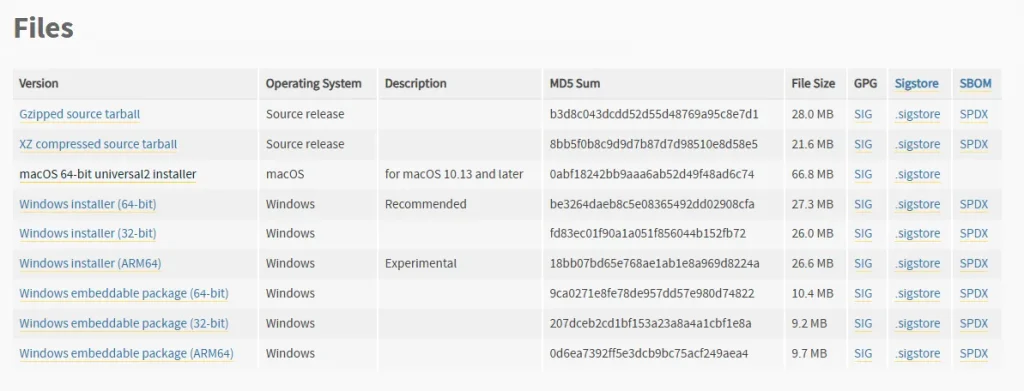1024x391 pixels.
Task: Select MD5 sum b3d8c043dcdd52d55d48769a95c8e7d1
Action: pos(654,114)
